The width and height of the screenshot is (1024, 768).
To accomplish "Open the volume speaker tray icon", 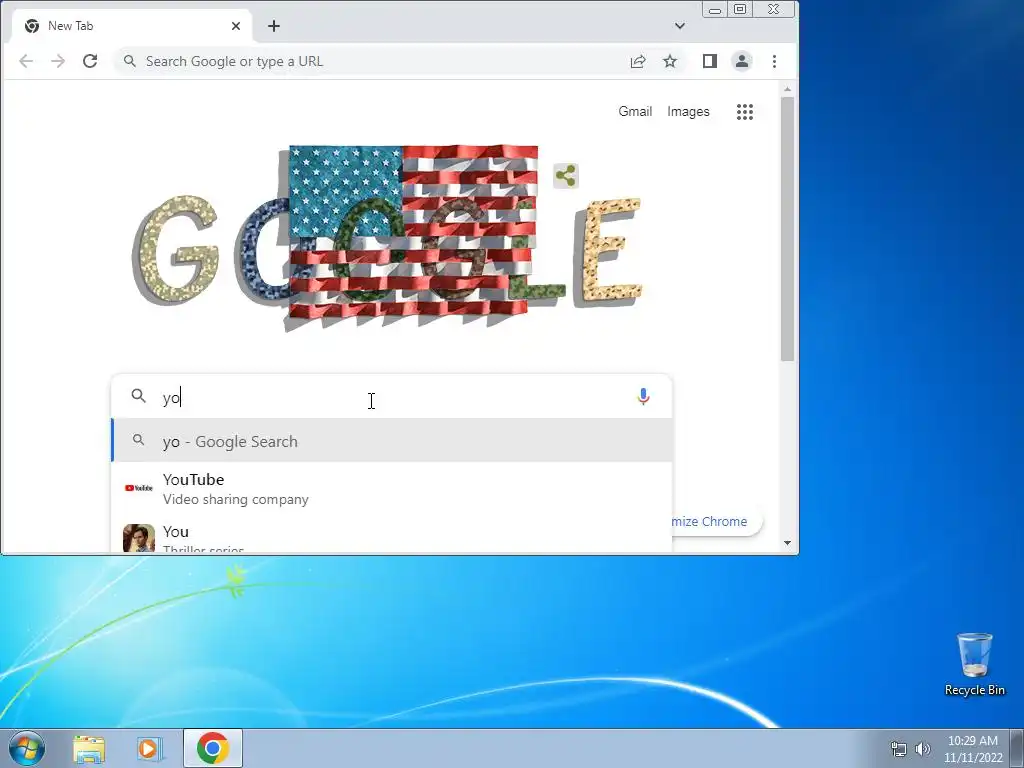I will click(x=923, y=748).
